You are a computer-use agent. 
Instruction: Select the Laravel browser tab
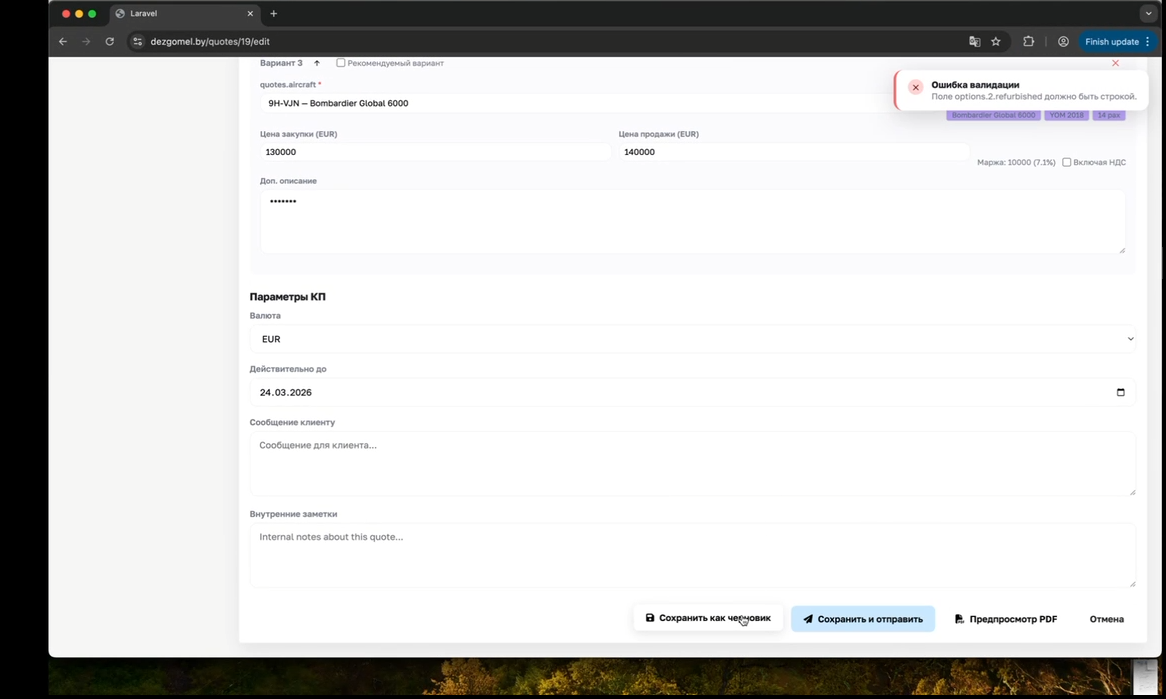(x=184, y=13)
